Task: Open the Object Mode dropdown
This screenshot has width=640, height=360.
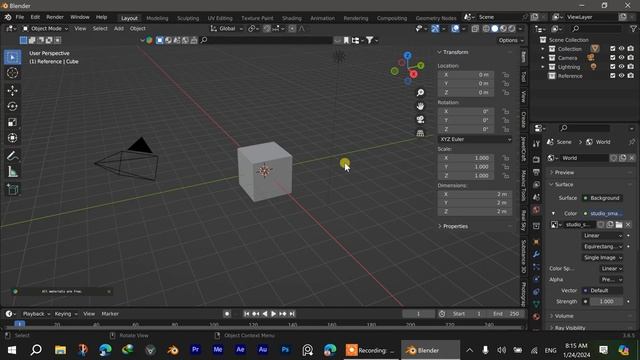Action: [x=45, y=29]
